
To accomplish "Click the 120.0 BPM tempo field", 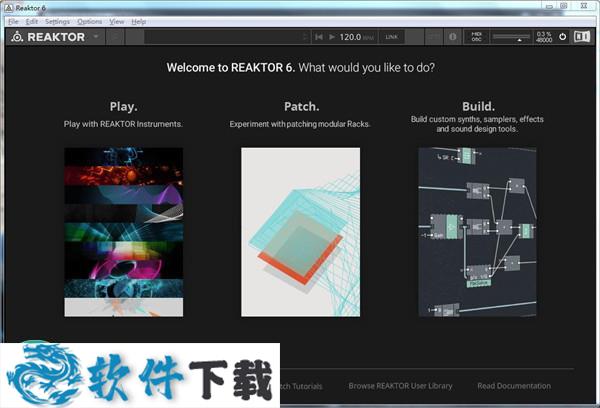I will pos(351,37).
